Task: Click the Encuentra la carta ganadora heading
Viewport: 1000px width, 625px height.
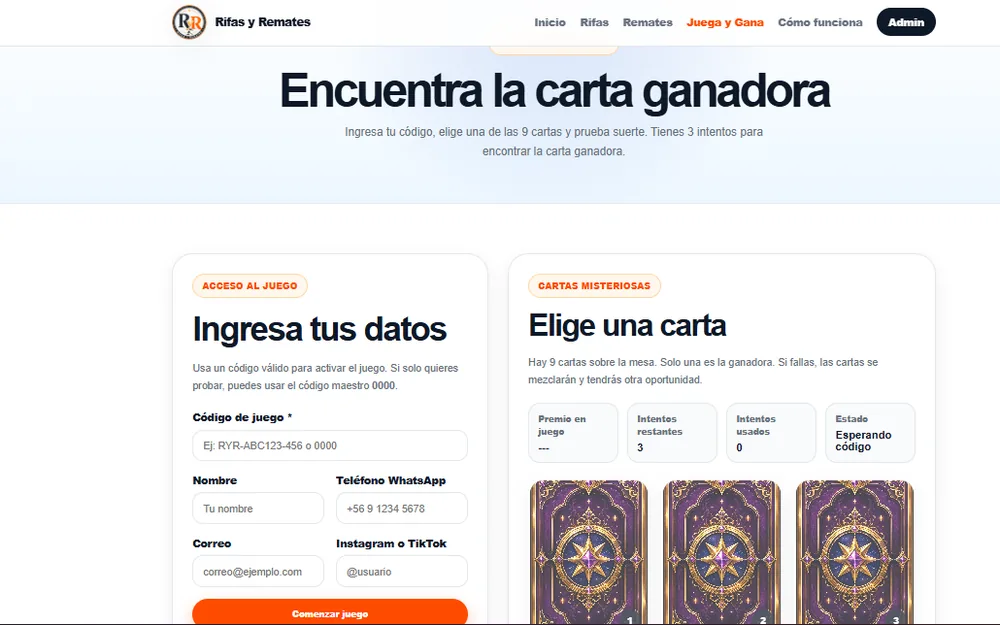Action: point(554,91)
